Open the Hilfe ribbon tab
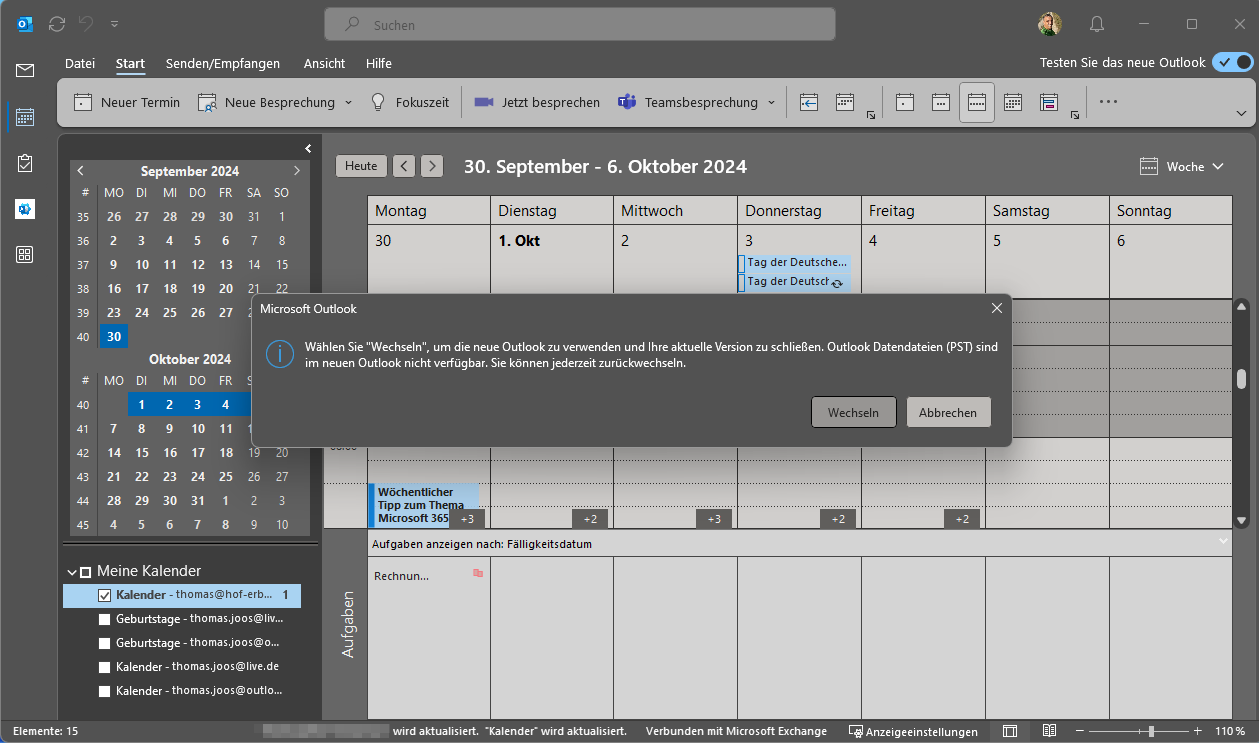 379,63
